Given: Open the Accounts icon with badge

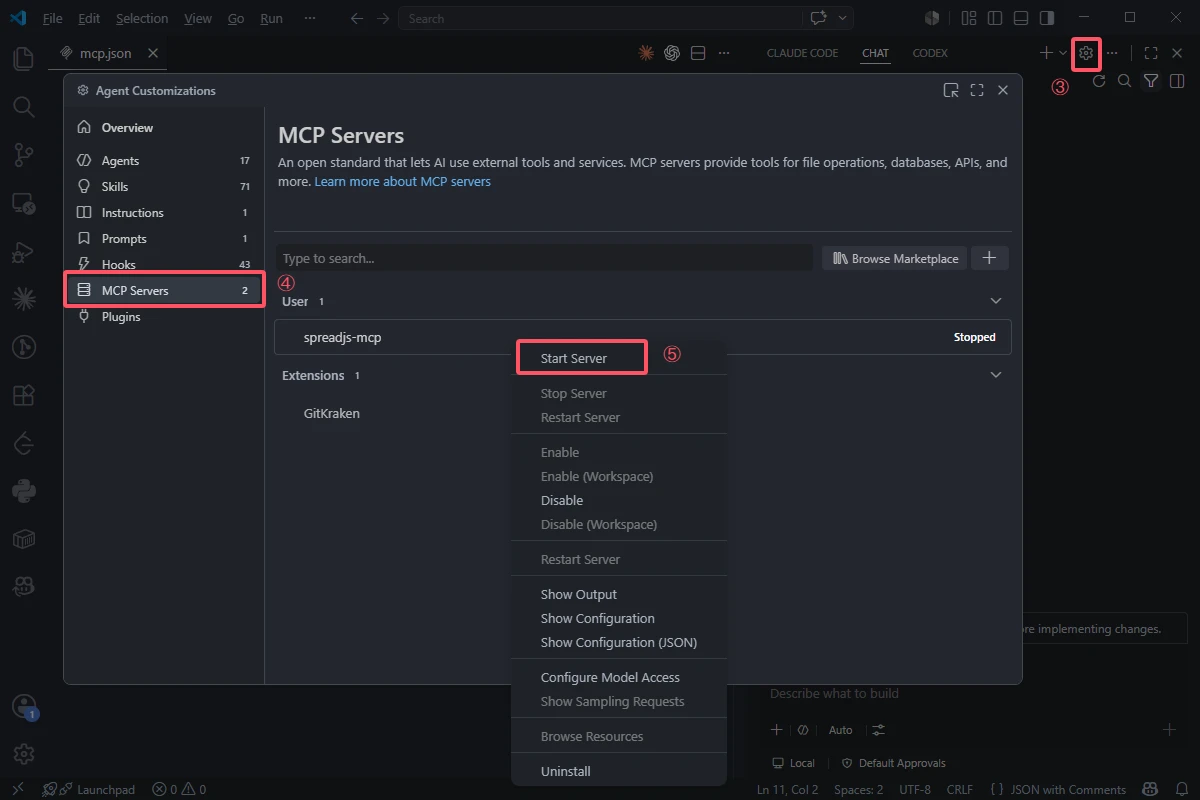Looking at the screenshot, I should click(23, 707).
